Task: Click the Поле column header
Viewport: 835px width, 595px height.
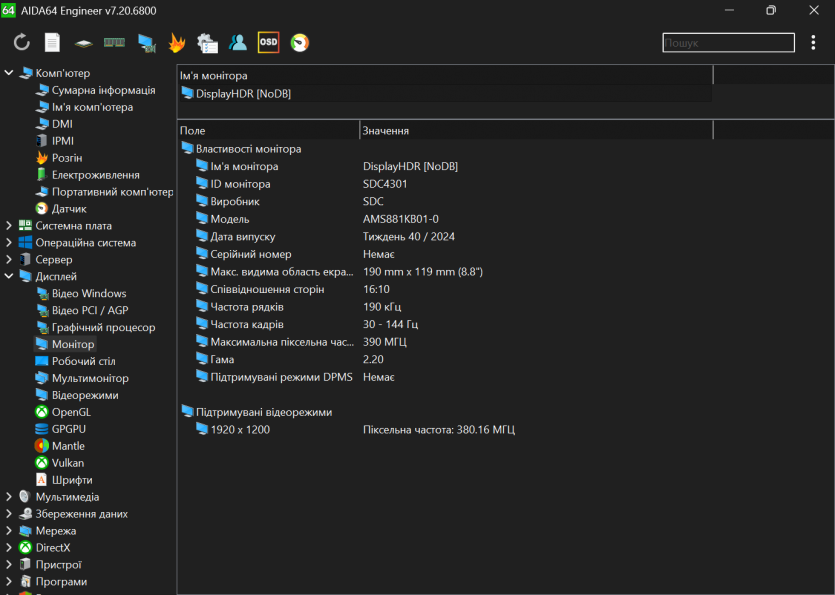Action: coord(193,131)
